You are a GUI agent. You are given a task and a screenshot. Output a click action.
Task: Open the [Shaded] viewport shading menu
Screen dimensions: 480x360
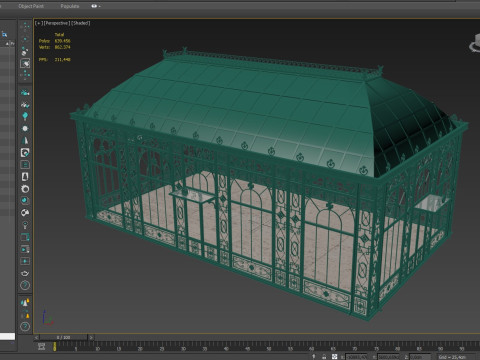[81, 23]
